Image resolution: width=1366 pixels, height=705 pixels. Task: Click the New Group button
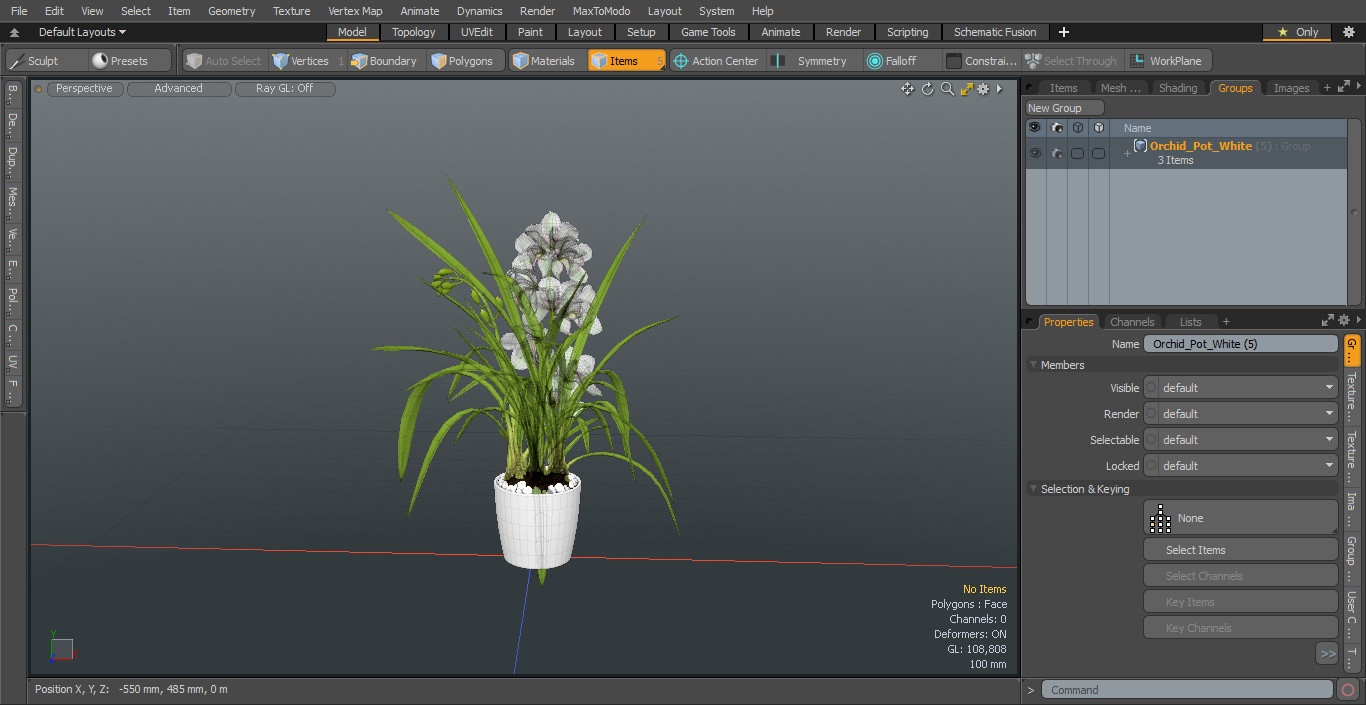click(1064, 108)
